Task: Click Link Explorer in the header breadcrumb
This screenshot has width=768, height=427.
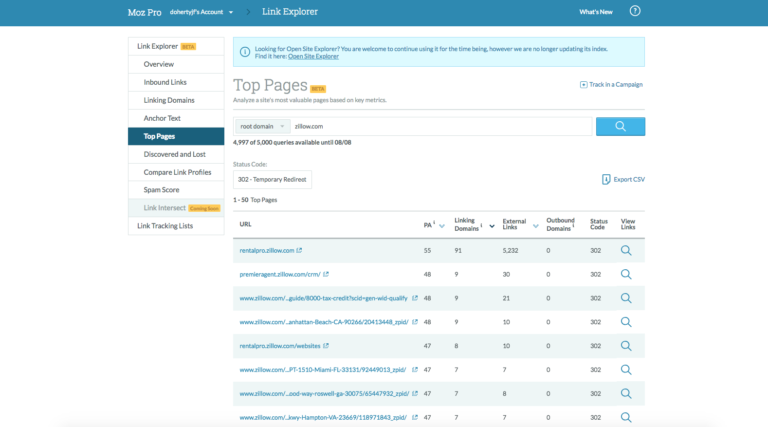Action: tap(289, 12)
